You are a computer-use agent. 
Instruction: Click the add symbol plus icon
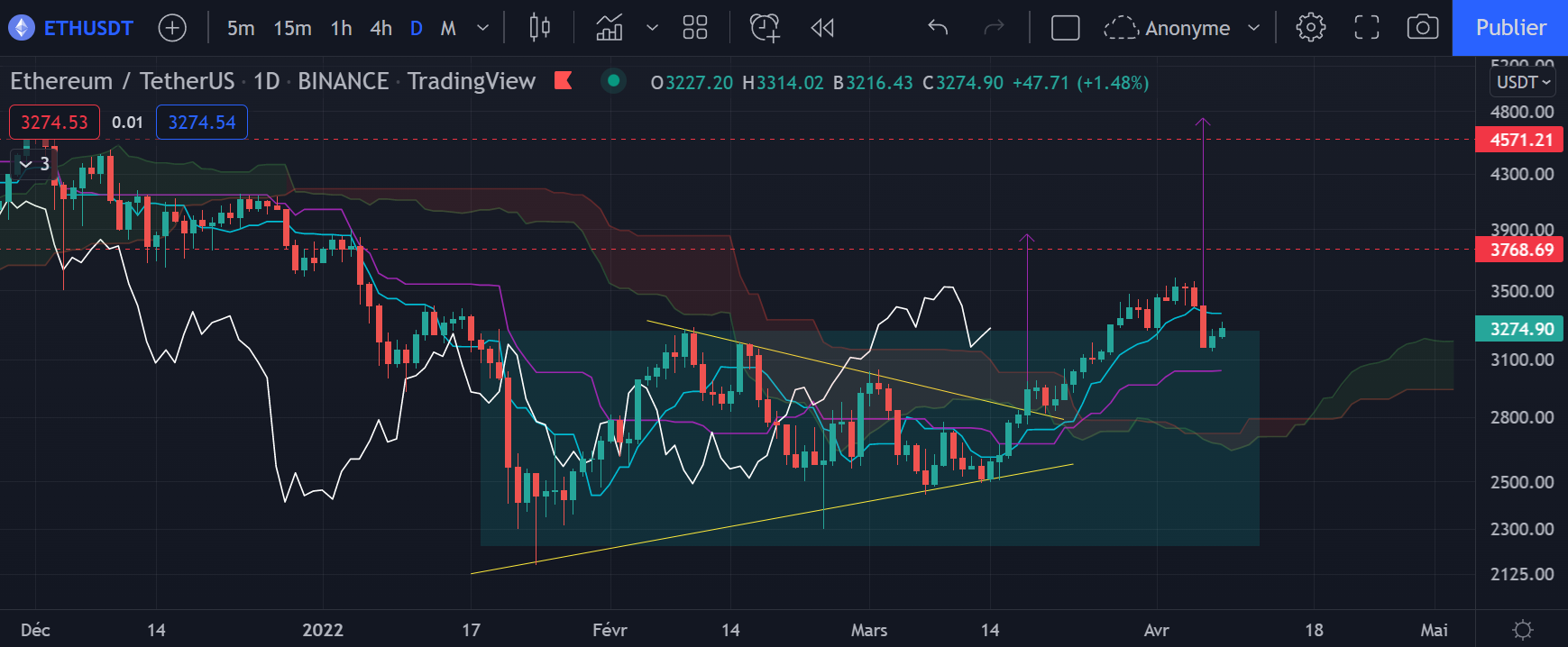pos(171,28)
